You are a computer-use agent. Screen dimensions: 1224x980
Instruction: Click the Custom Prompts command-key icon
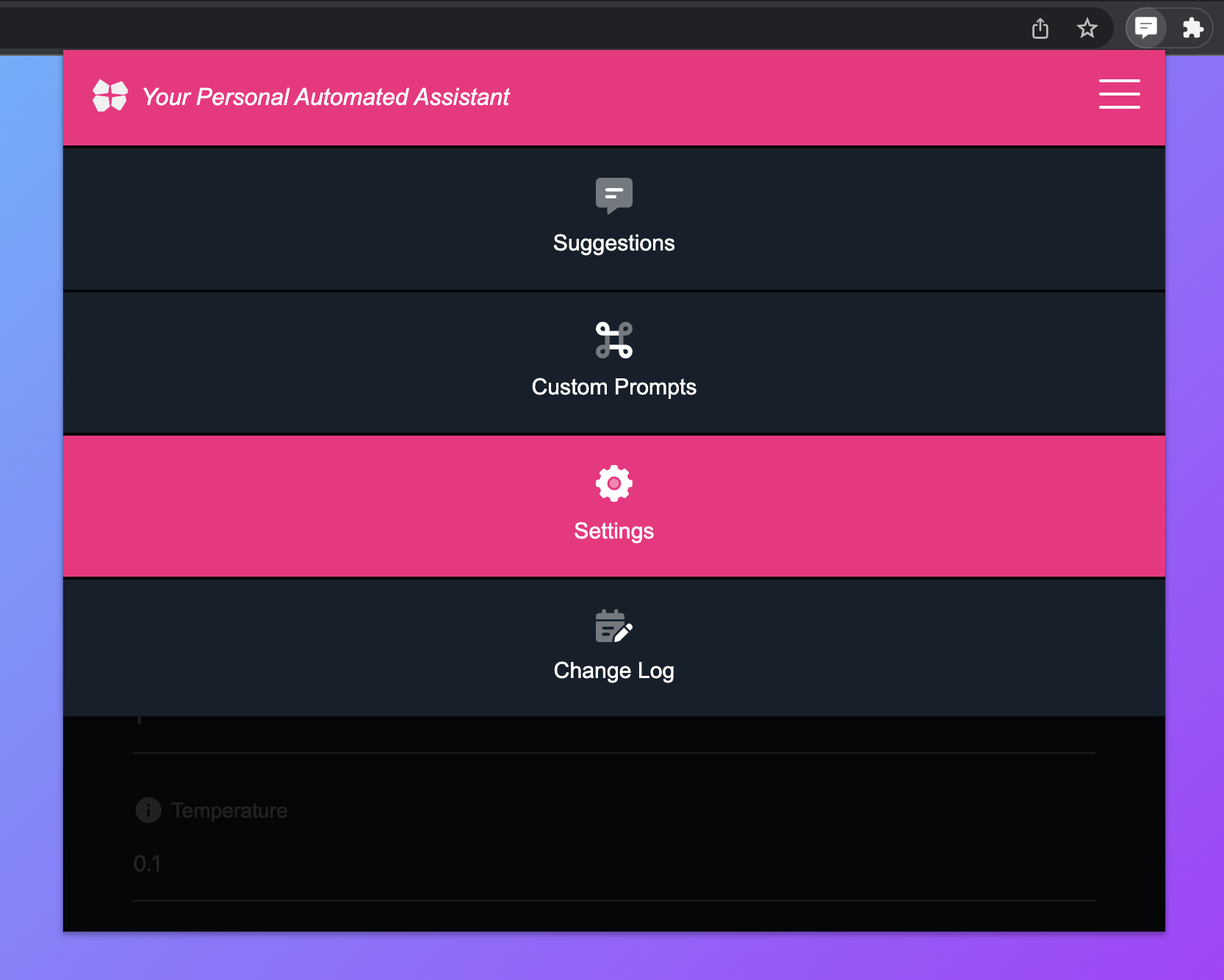(x=613, y=340)
